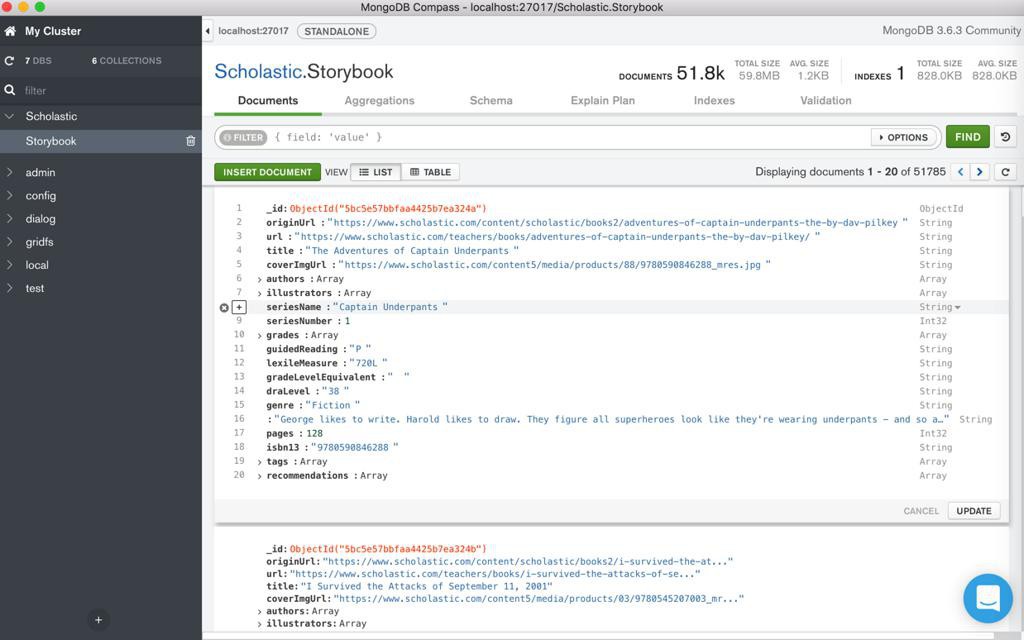Click the pages value 128
This screenshot has height=640, width=1024.
click(x=314, y=434)
